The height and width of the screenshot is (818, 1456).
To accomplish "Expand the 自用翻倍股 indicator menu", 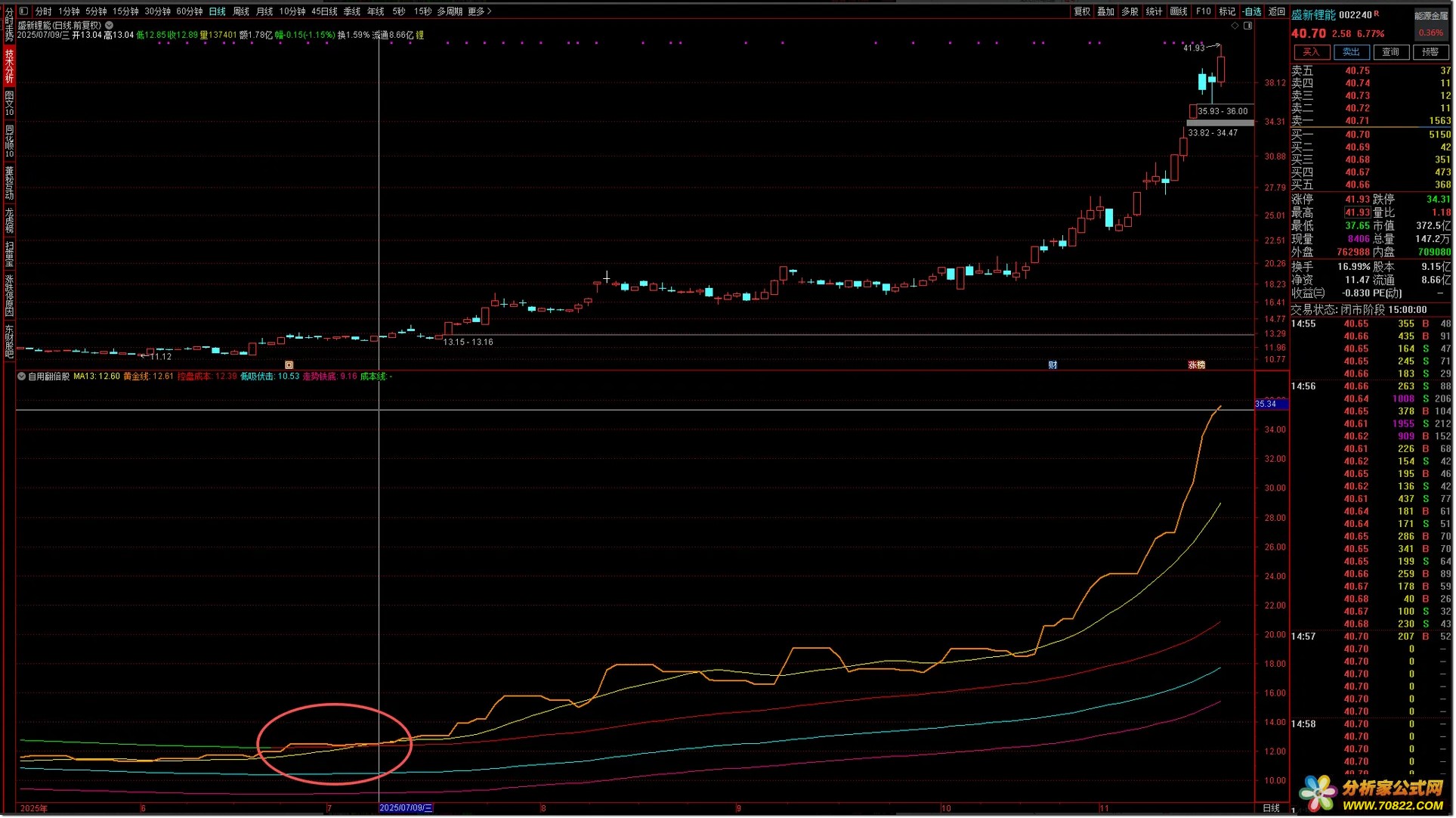I will click(22, 376).
